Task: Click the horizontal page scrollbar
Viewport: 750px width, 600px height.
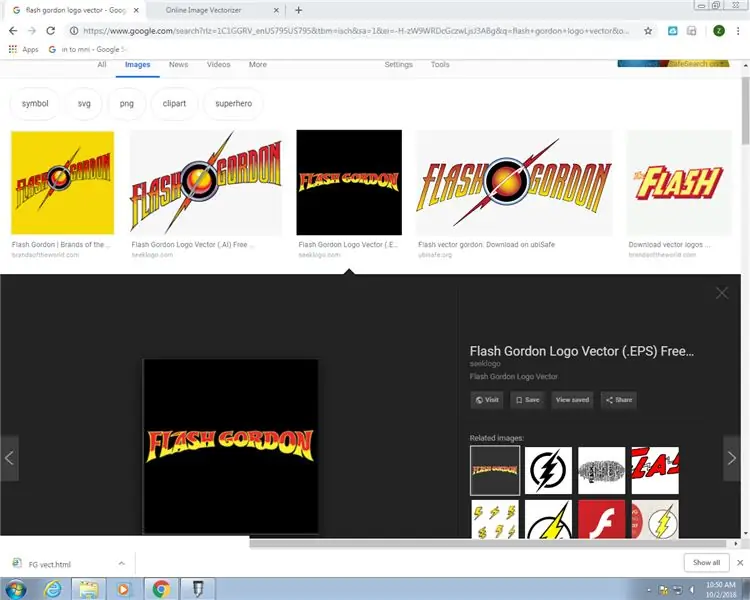Action: click(x=487, y=543)
